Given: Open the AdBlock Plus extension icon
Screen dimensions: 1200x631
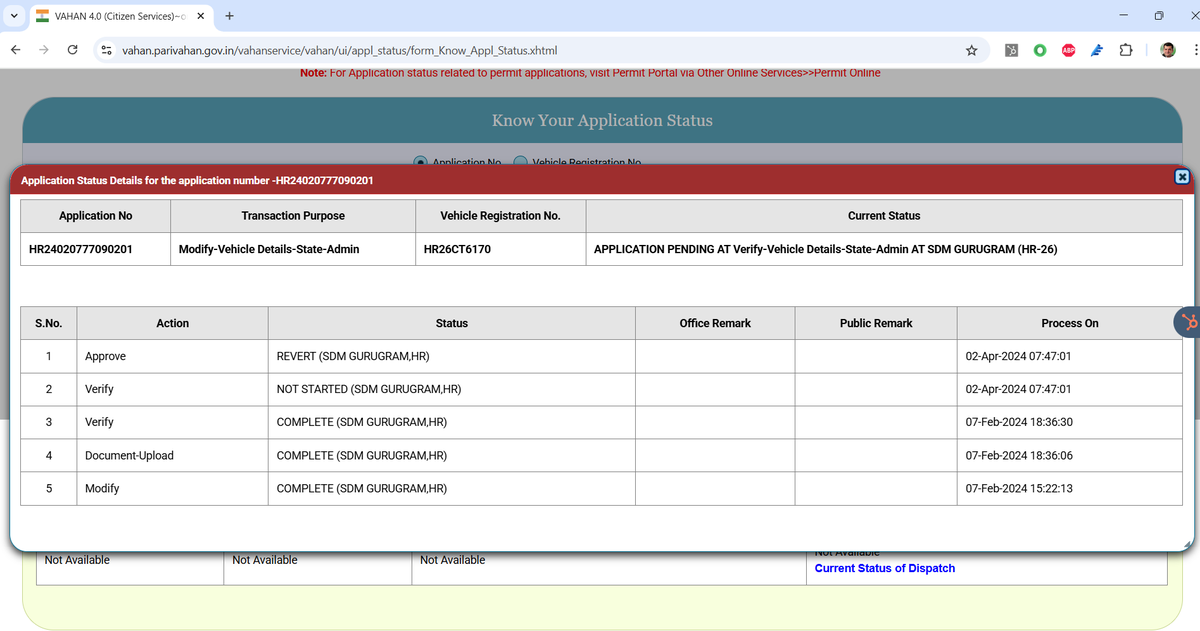Looking at the screenshot, I should click(1068, 50).
